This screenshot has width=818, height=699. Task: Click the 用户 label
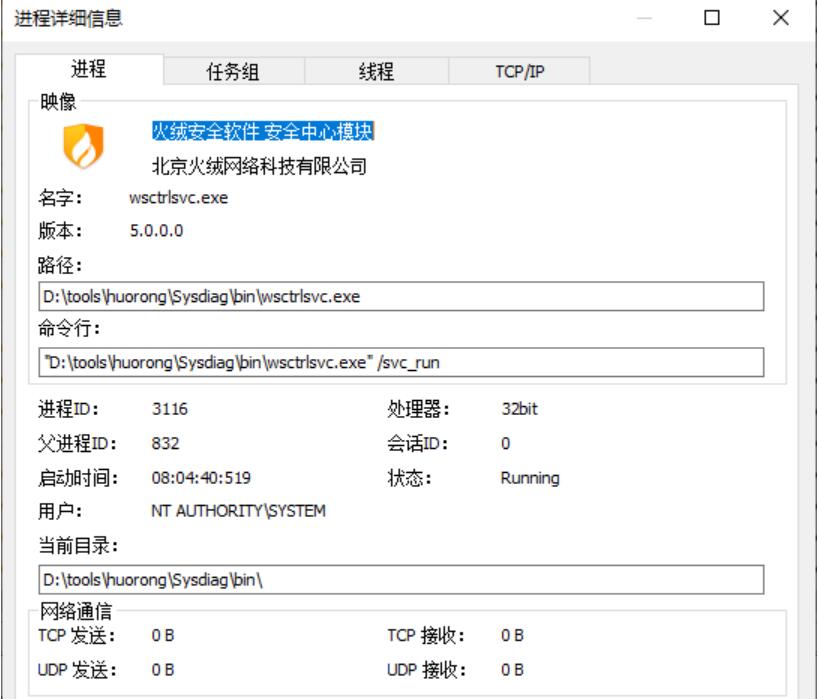(x=60, y=511)
